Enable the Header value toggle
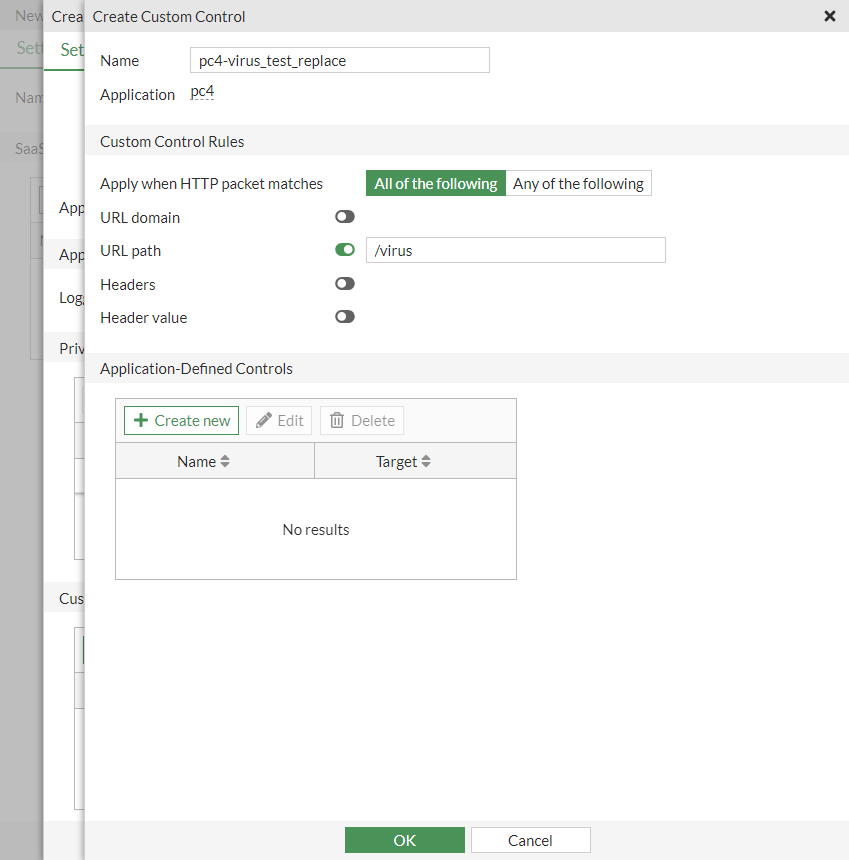849x860 pixels. 344,316
